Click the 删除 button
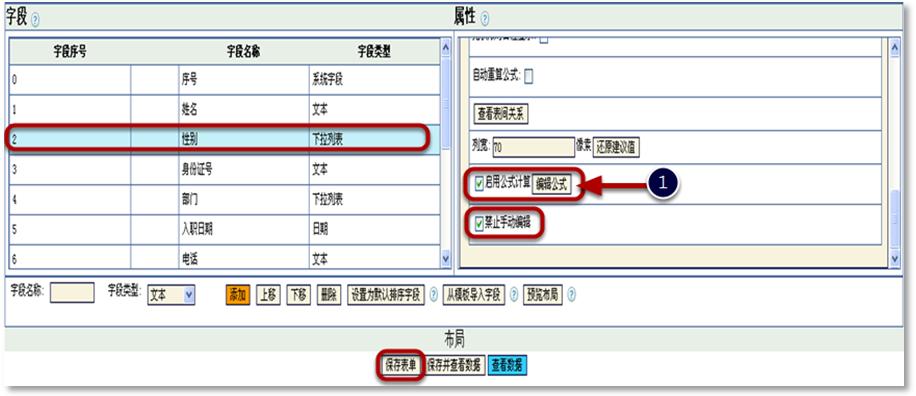916x396 pixels. pos(329,295)
